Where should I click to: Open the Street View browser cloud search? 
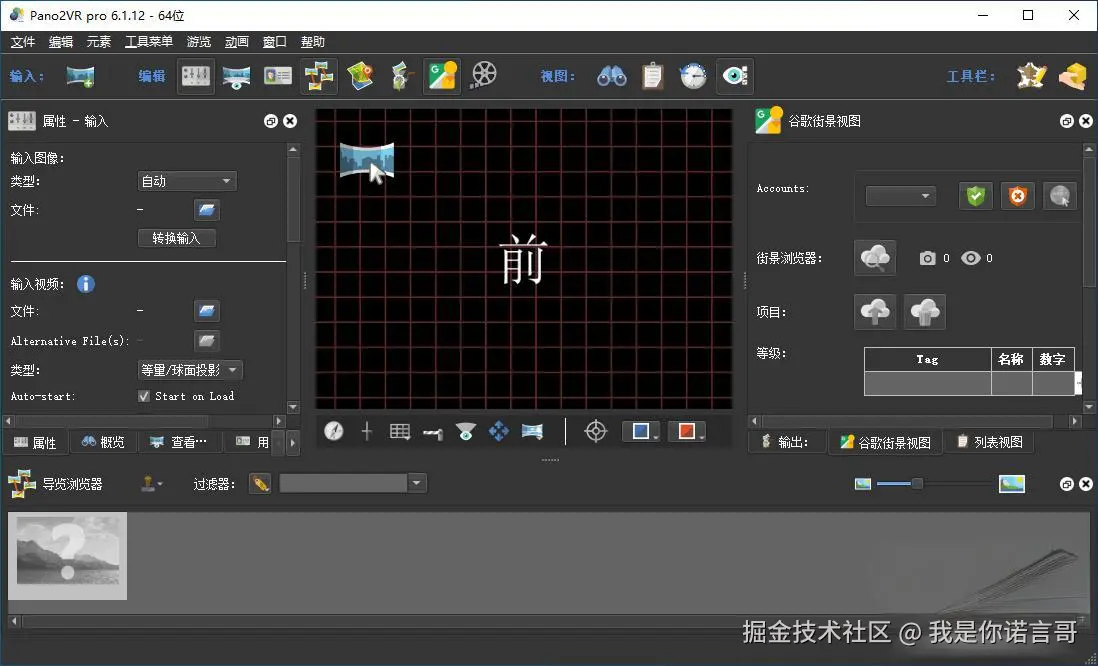click(875, 258)
